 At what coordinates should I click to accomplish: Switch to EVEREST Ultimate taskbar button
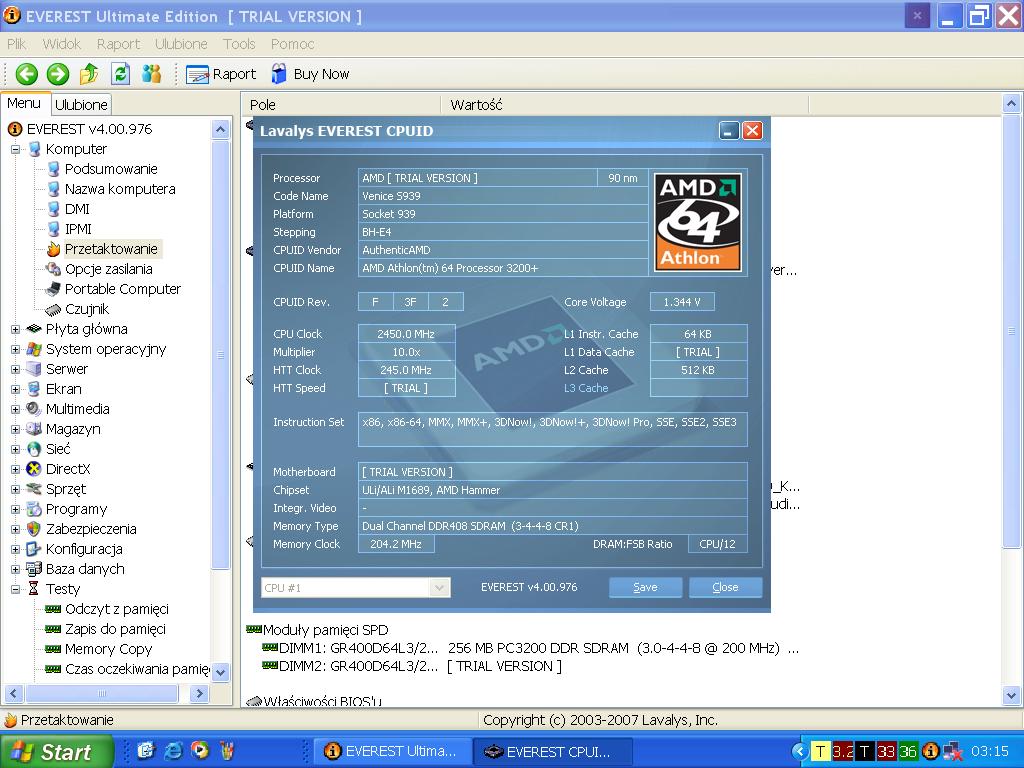pos(392,752)
